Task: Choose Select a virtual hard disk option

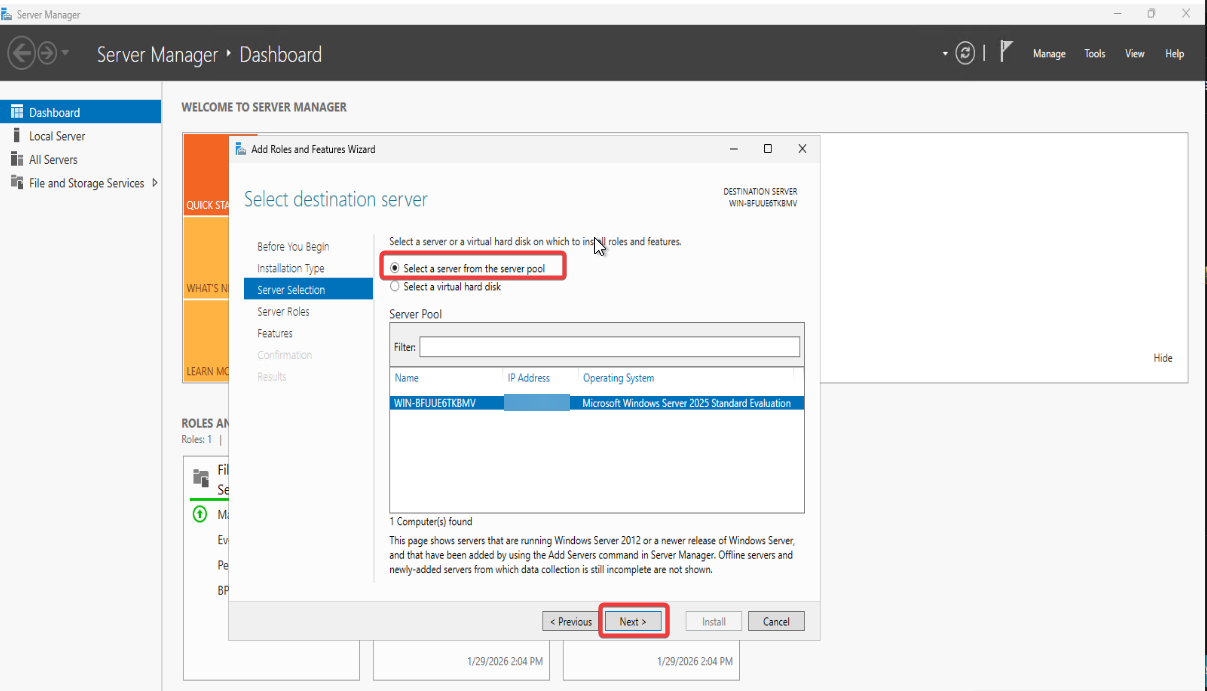Action: point(395,287)
